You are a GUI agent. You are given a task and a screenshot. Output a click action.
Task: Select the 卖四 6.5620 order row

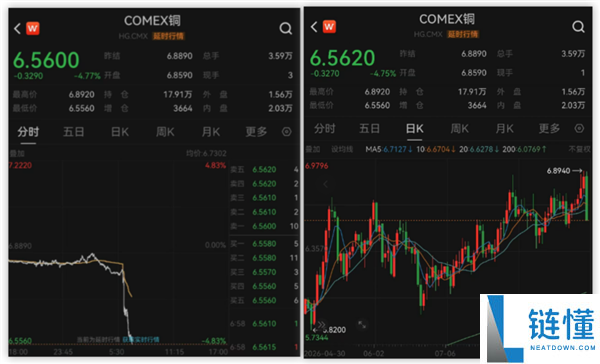click(x=264, y=184)
